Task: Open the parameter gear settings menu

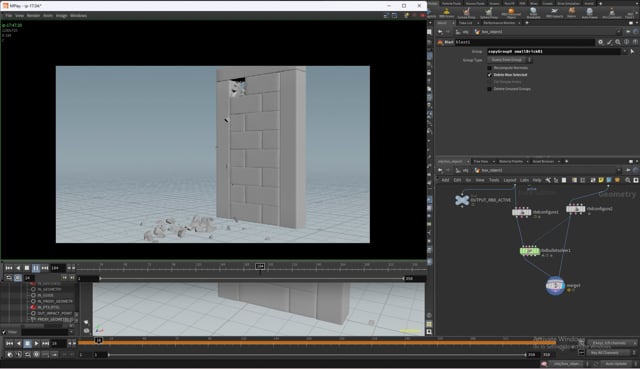Action: (601, 42)
